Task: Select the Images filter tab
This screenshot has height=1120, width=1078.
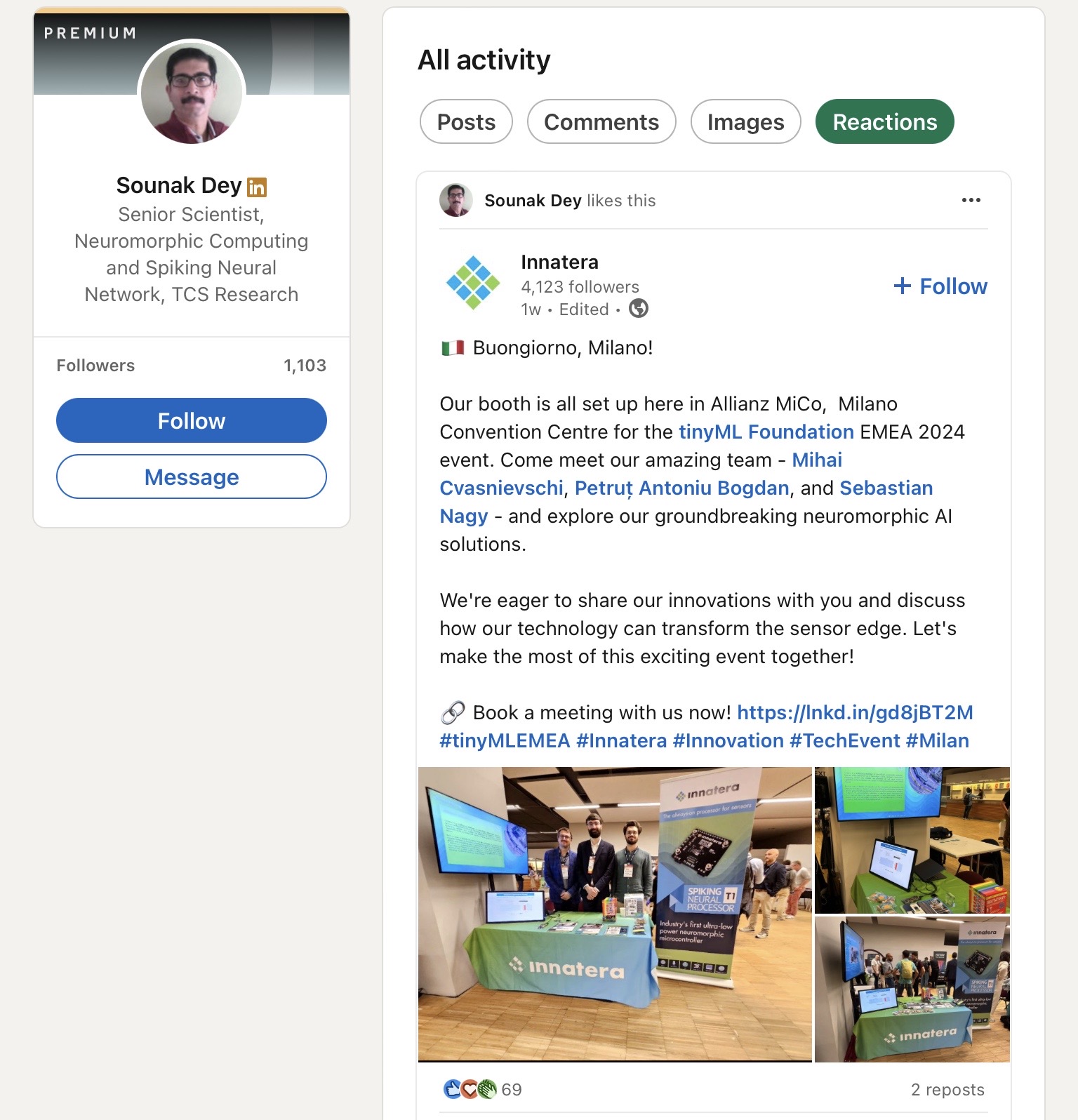Action: [x=745, y=122]
